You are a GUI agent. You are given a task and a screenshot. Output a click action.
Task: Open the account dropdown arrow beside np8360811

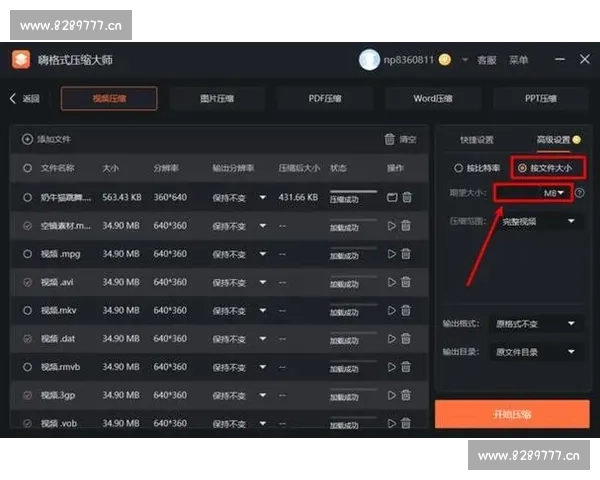click(x=465, y=60)
